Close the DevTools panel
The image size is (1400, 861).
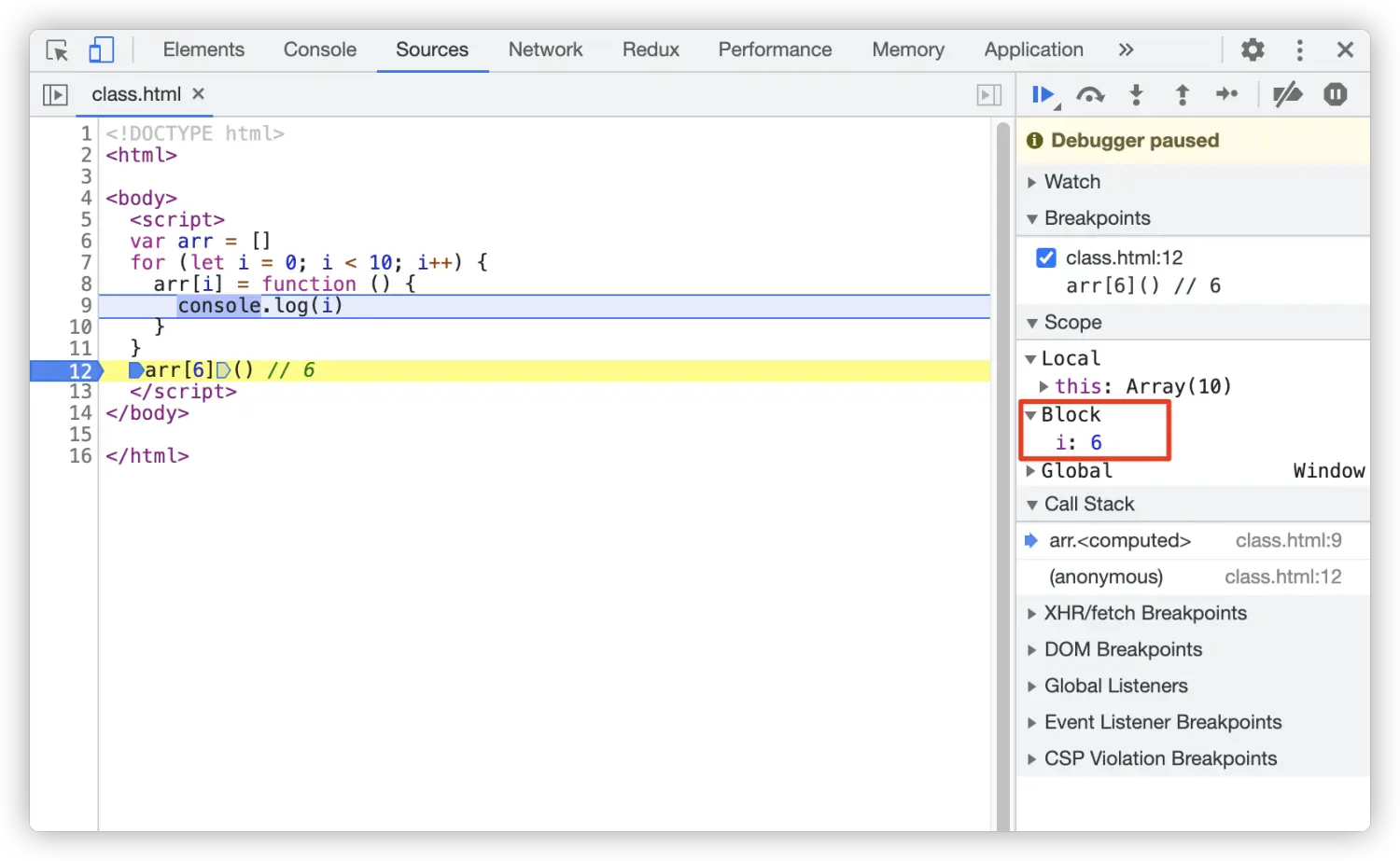(x=1345, y=49)
